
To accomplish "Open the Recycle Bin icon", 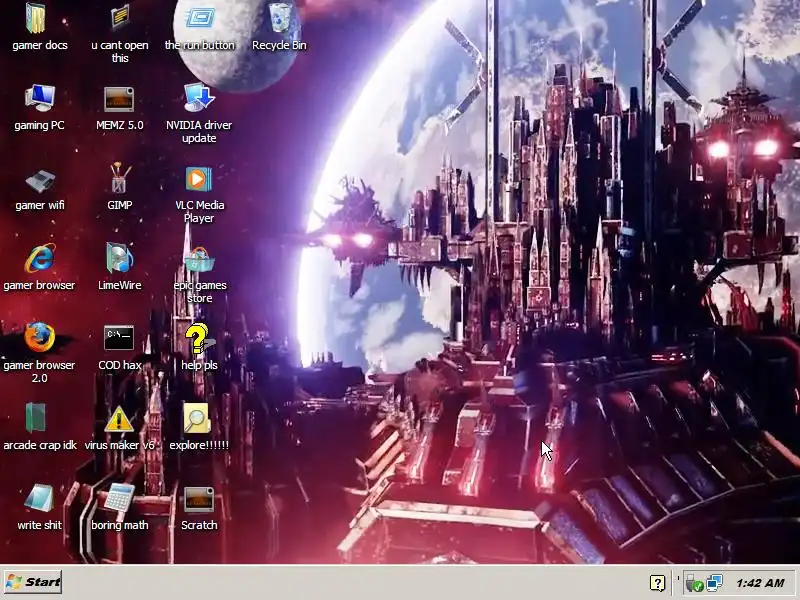I will point(279,18).
